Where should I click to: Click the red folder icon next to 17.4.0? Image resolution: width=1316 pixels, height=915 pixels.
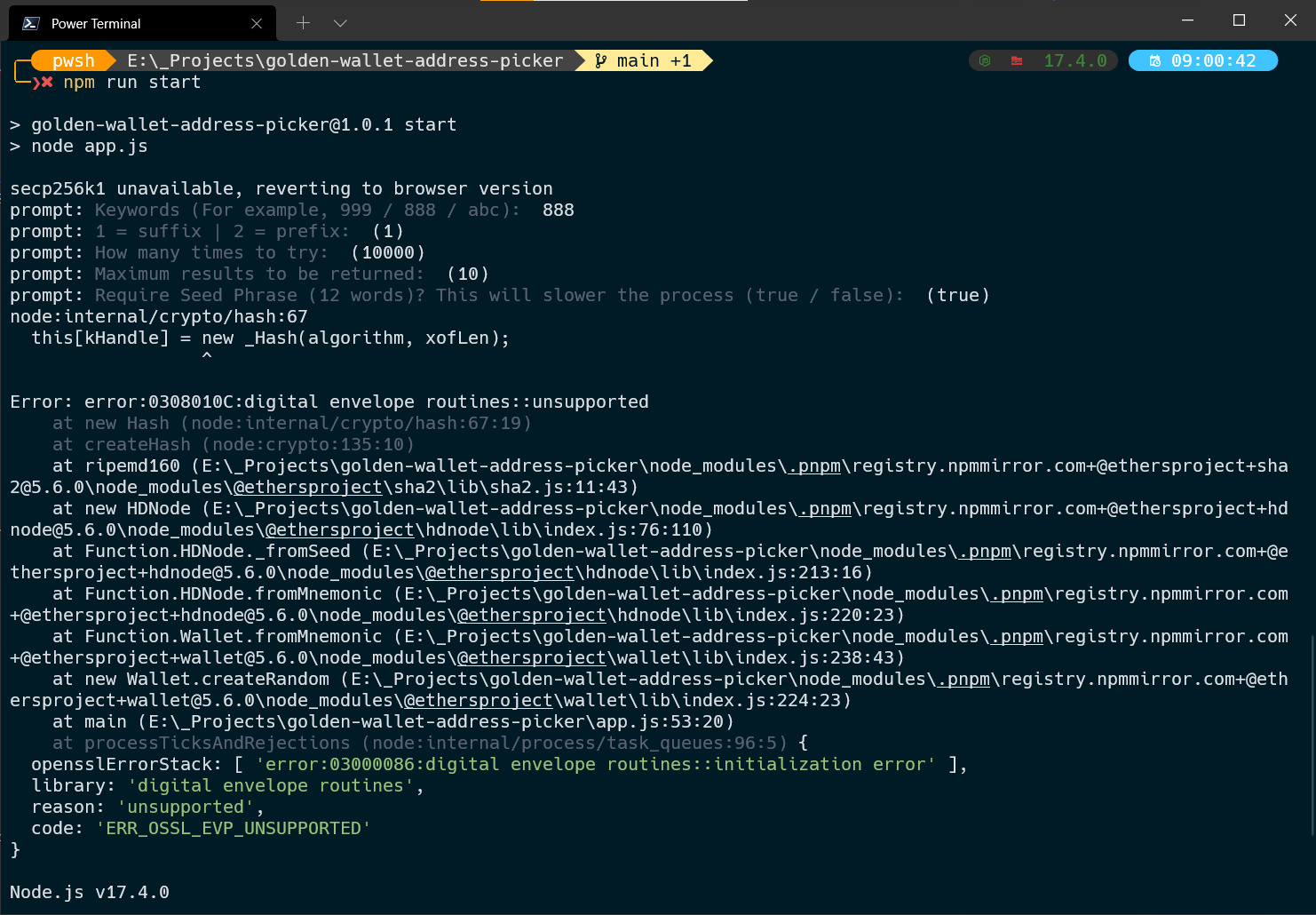1018,60
